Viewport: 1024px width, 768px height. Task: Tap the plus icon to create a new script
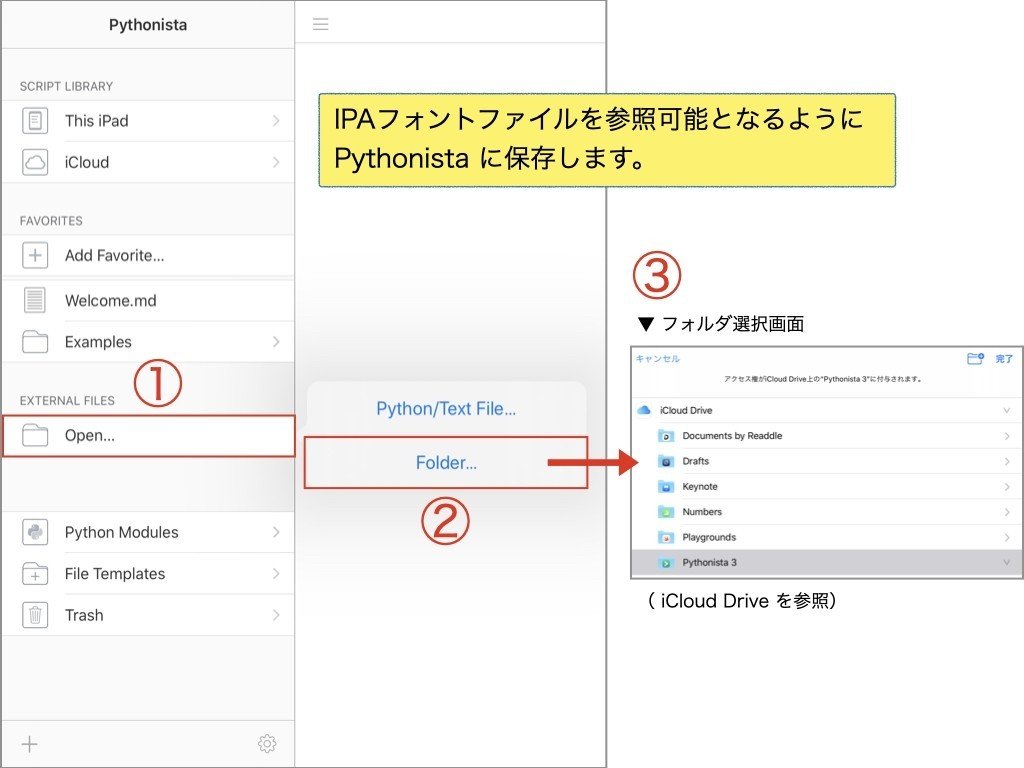click(x=29, y=743)
